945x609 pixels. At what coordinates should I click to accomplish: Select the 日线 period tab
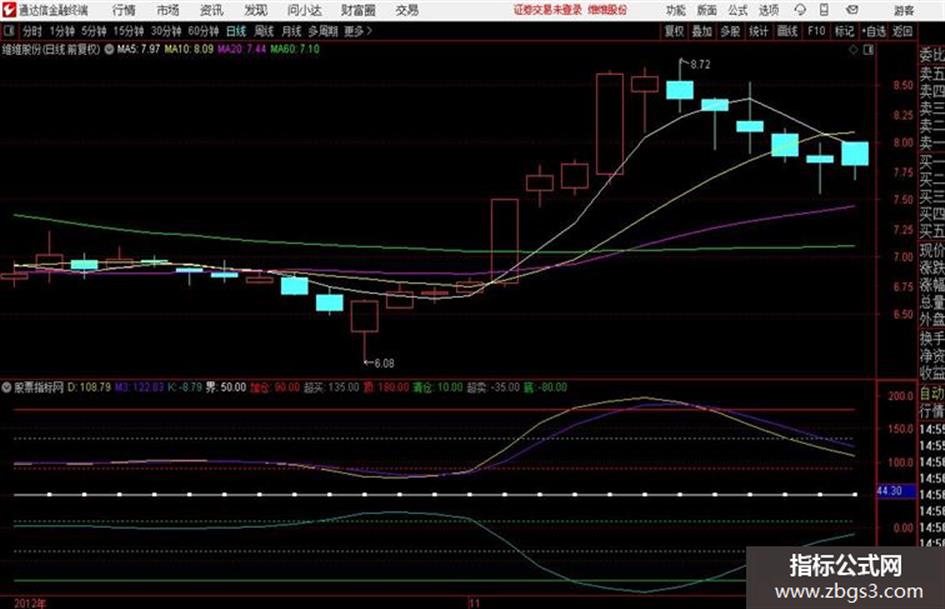click(236, 31)
